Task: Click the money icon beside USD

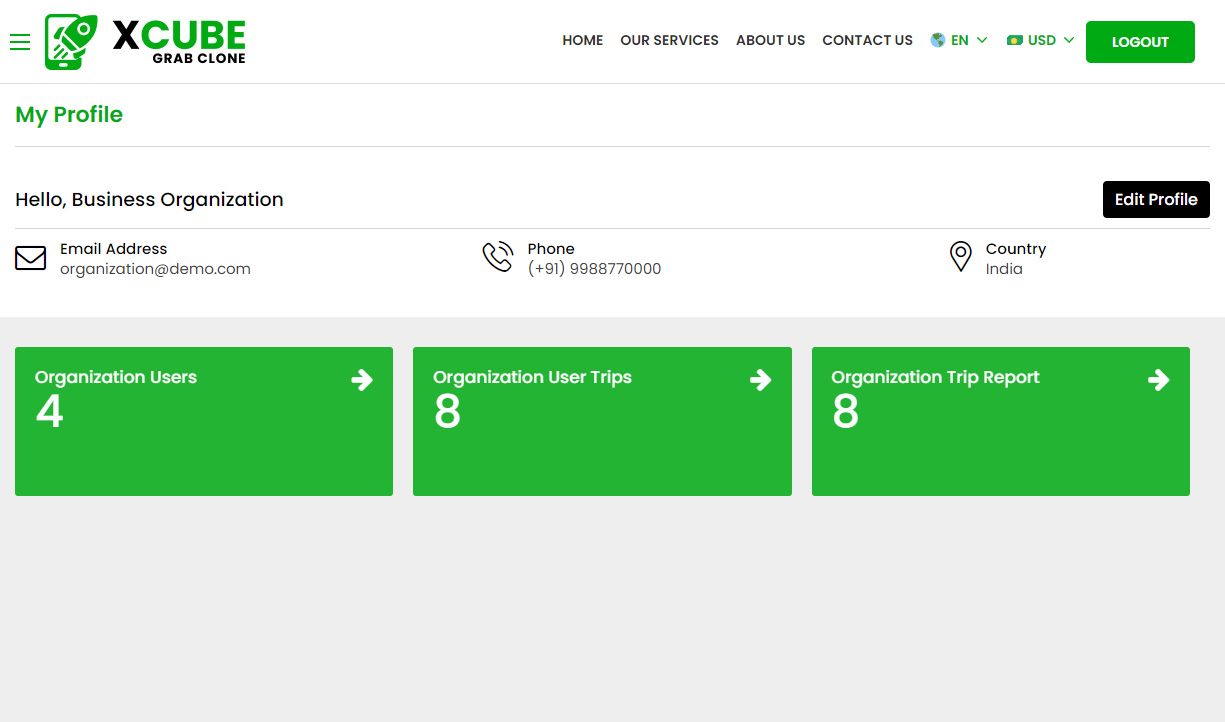Action: 1015,41
